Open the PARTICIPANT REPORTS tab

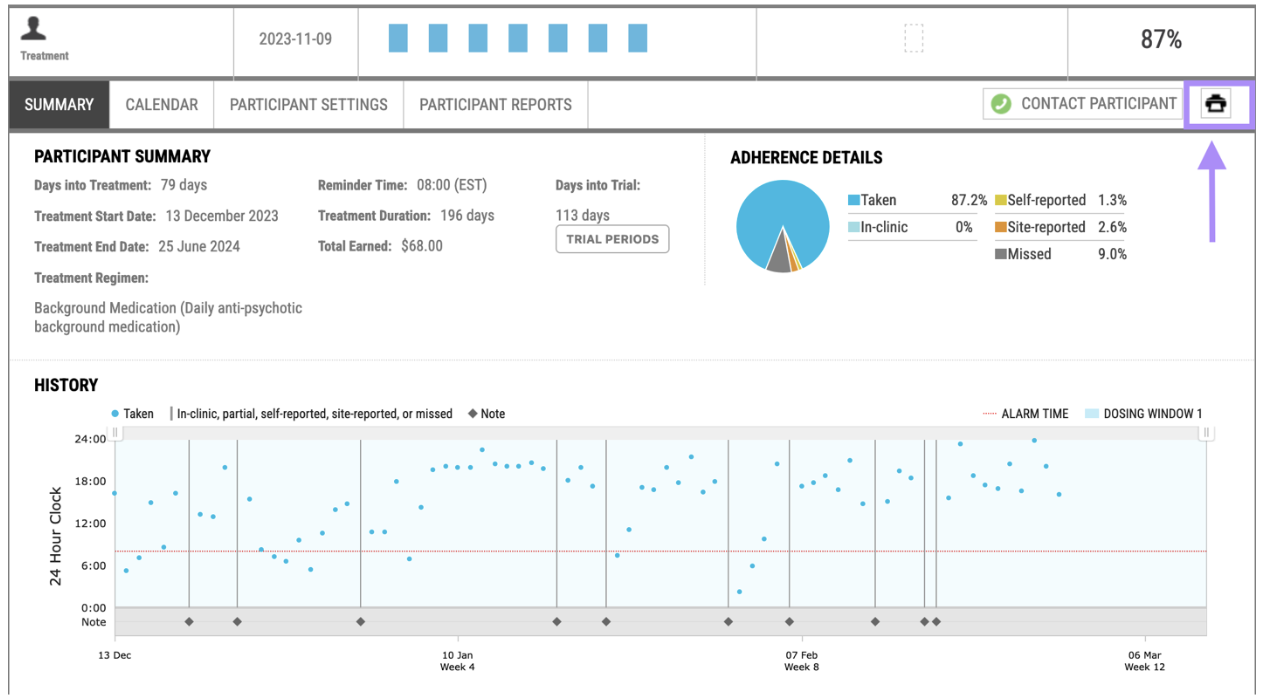pos(495,103)
